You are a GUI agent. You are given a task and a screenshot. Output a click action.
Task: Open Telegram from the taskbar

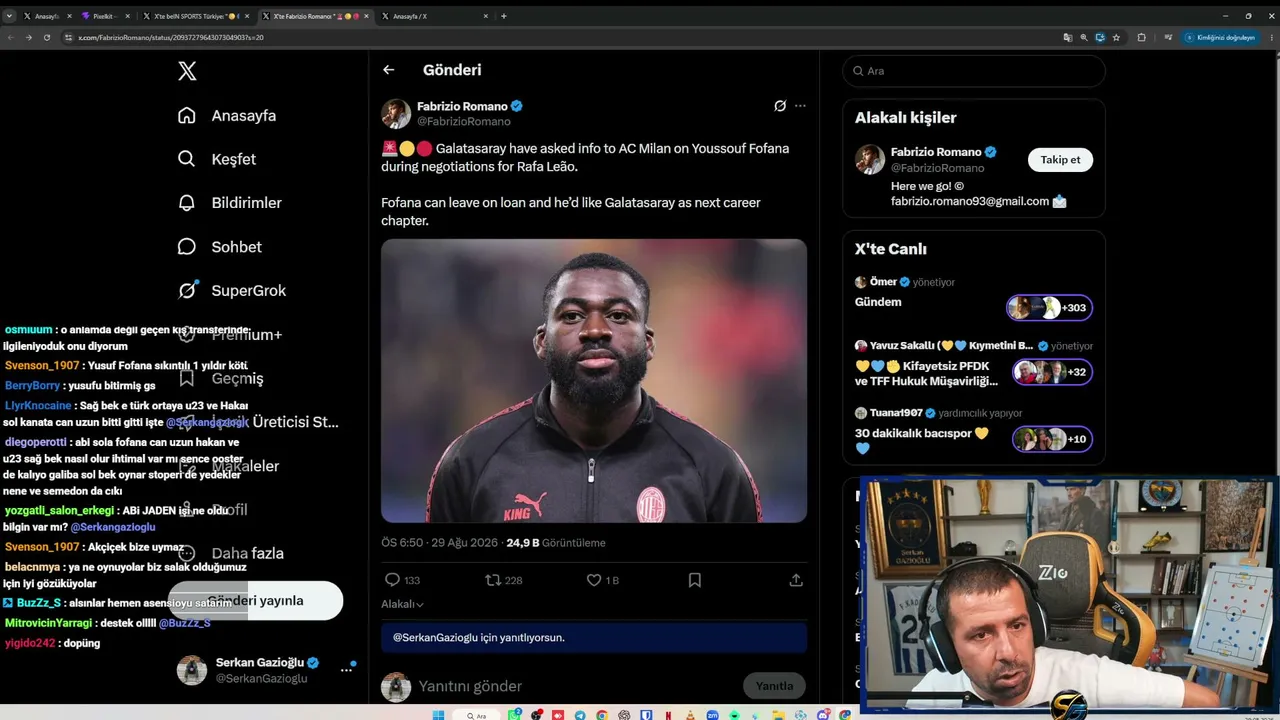[x=580, y=715]
